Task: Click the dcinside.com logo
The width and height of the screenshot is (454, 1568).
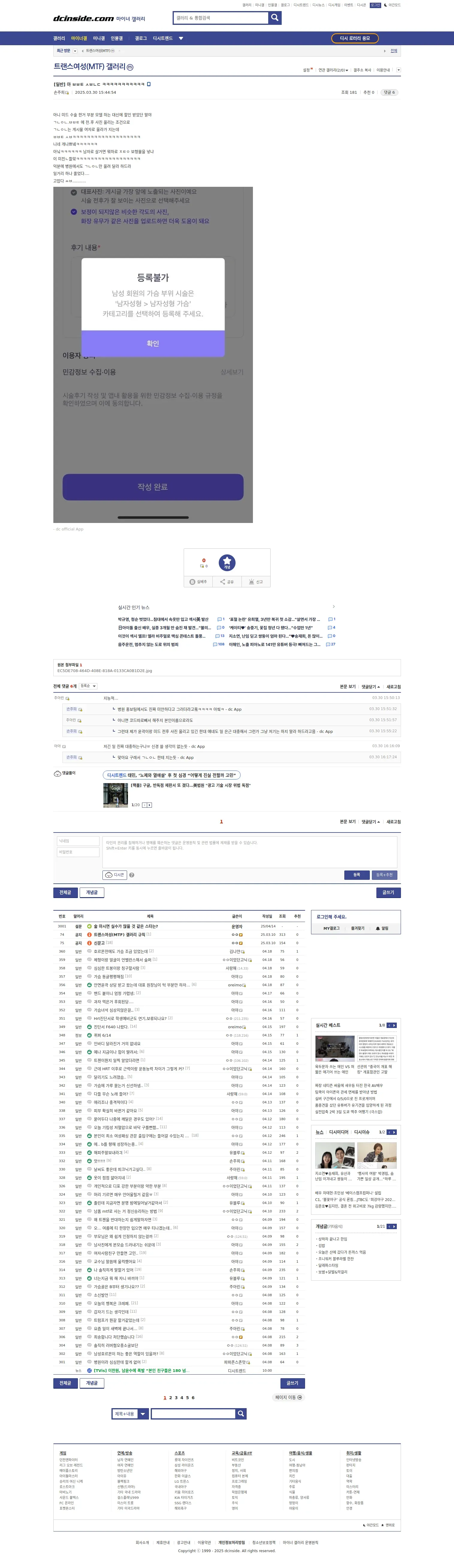Action: pyautogui.click(x=84, y=18)
